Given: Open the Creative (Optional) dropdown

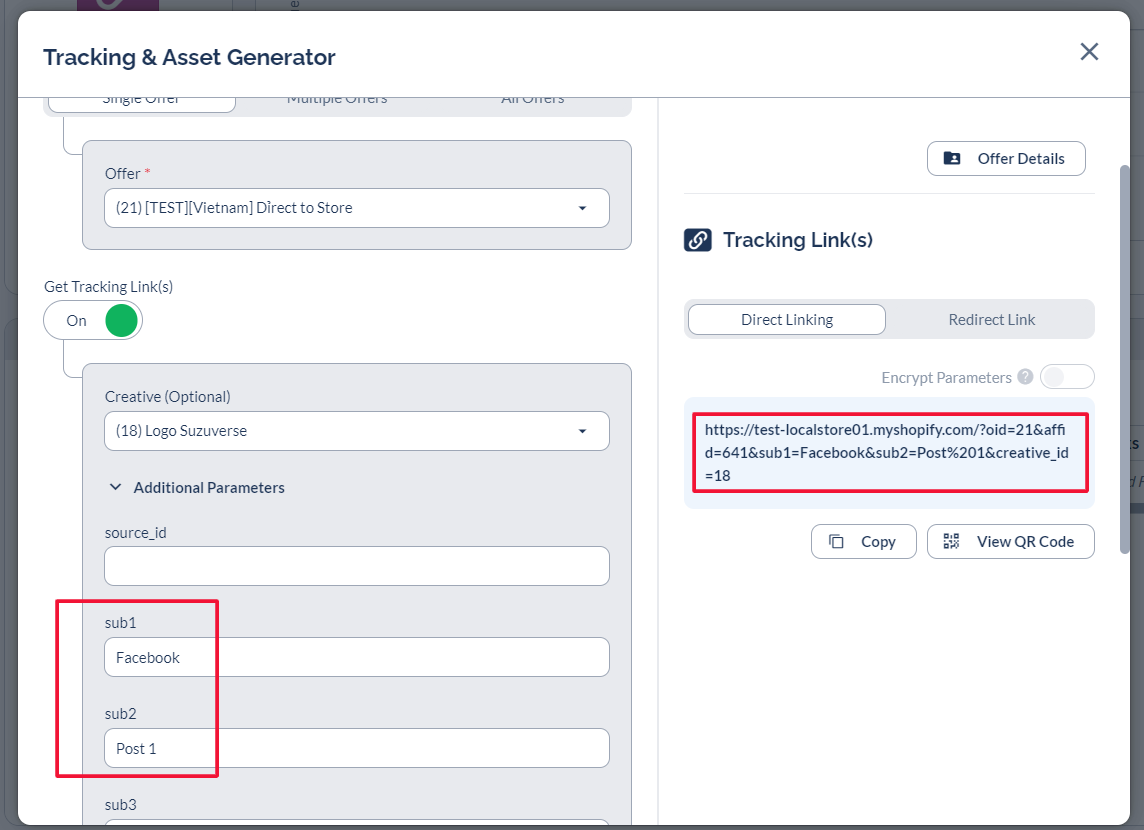Looking at the screenshot, I should tap(356, 431).
